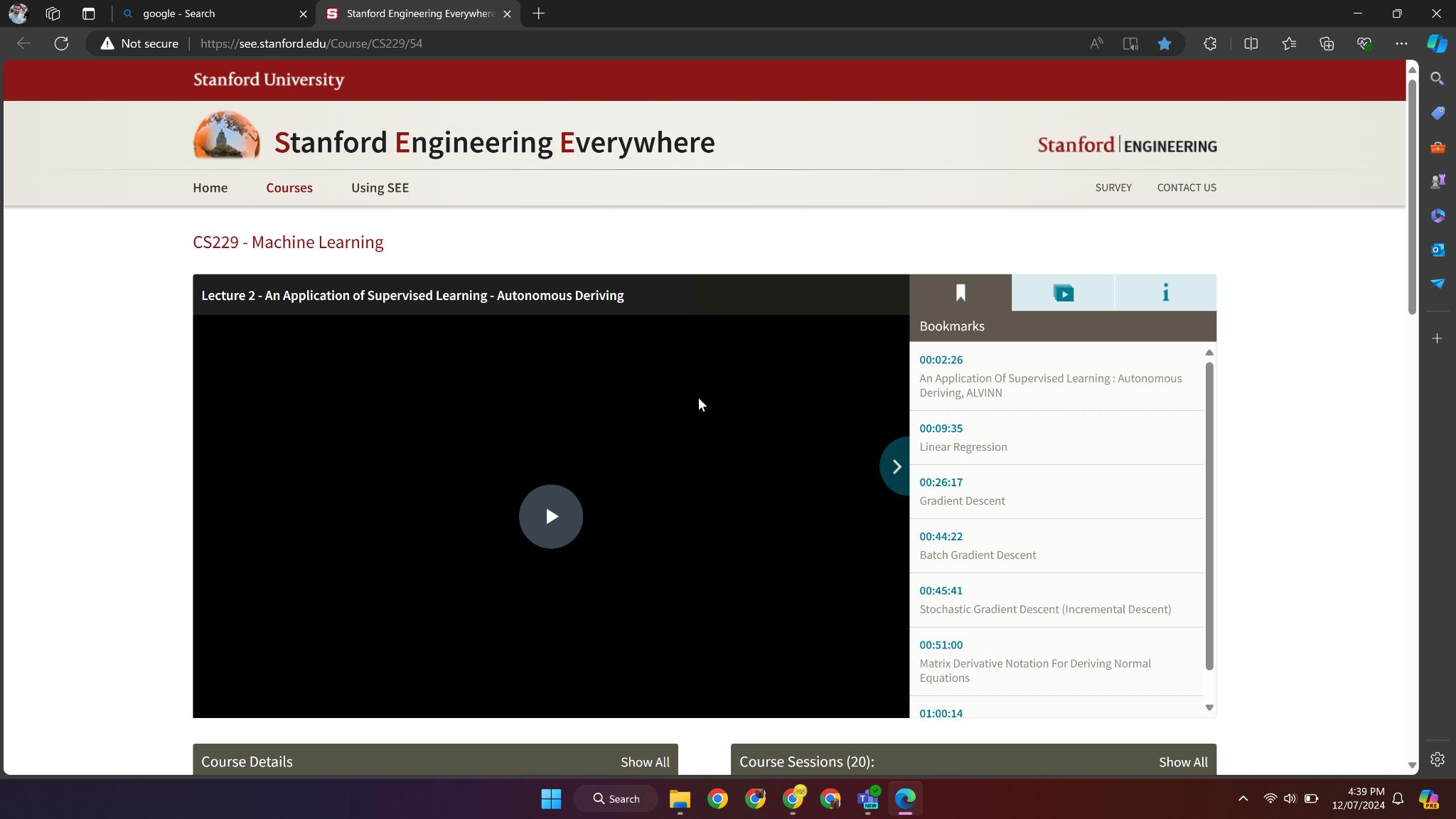Open a new browser tab
The width and height of the screenshot is (1456, 819).
point(538,14)
